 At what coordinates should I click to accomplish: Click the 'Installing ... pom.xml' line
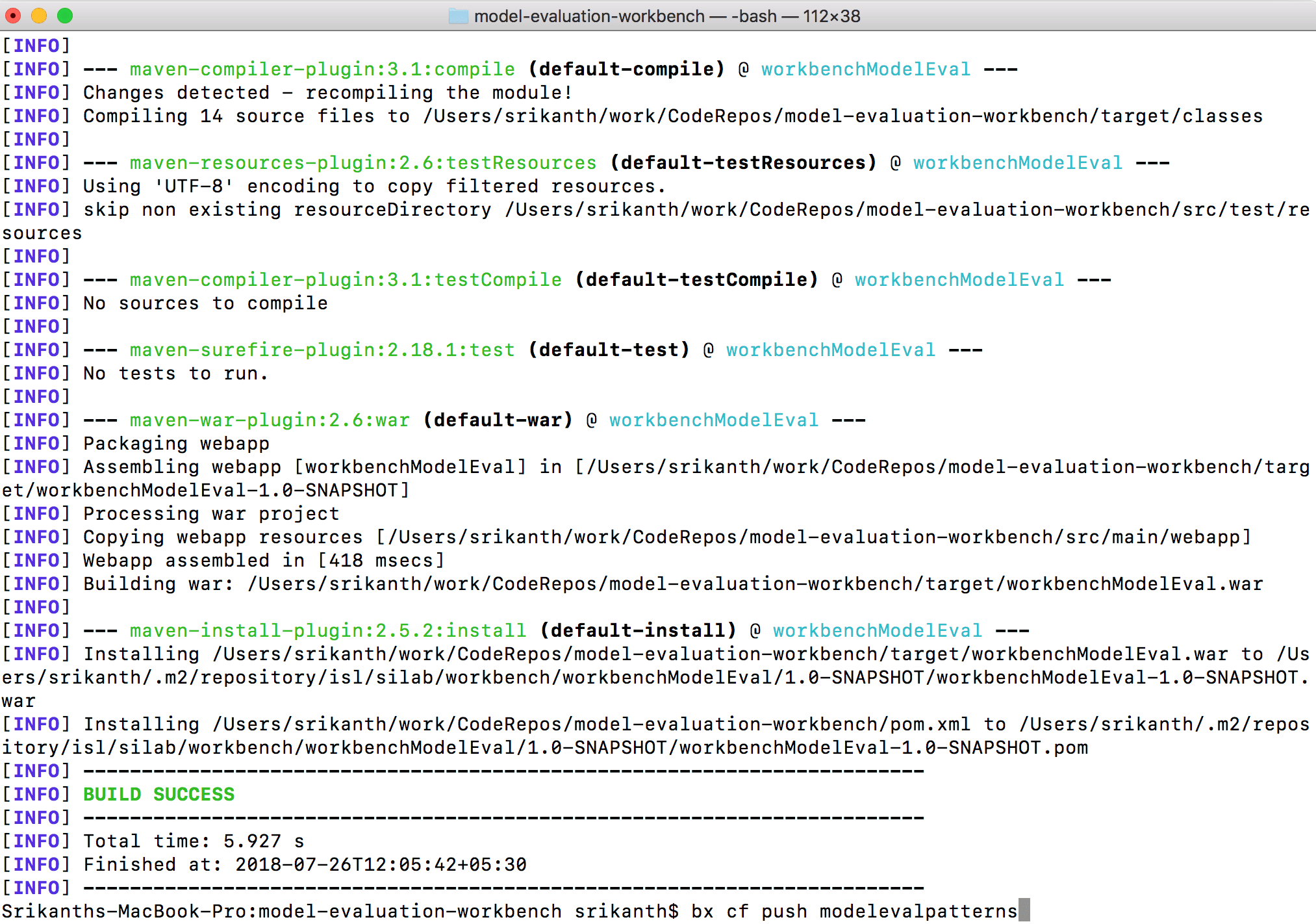coord(656,736)
